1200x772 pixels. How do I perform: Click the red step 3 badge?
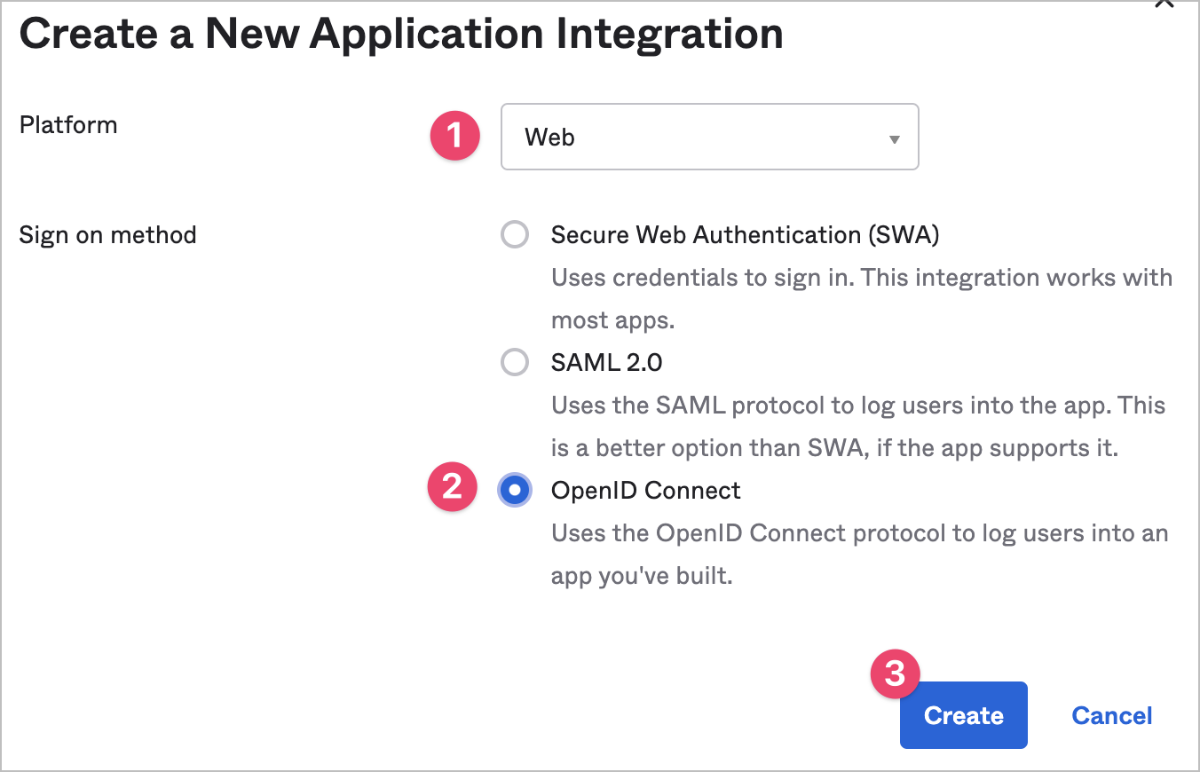(x=894, y=673)
